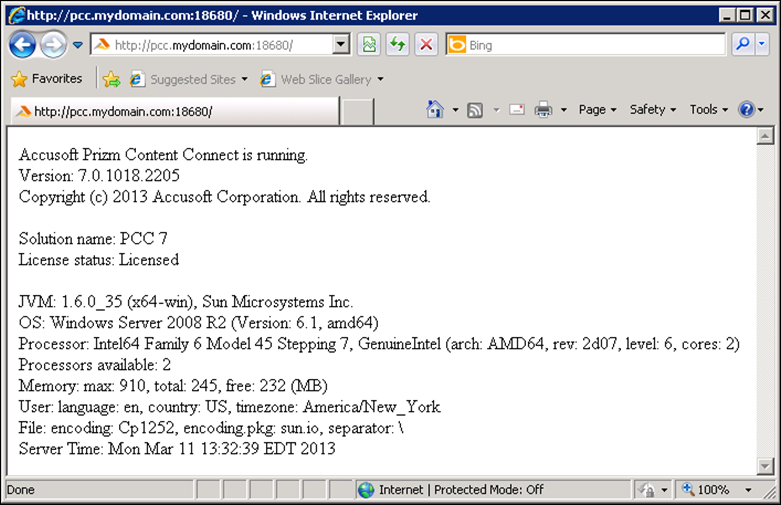The image size is (781, 505).
Task: Click Internet Explorer title bar icon
Action: coord(16,15)
